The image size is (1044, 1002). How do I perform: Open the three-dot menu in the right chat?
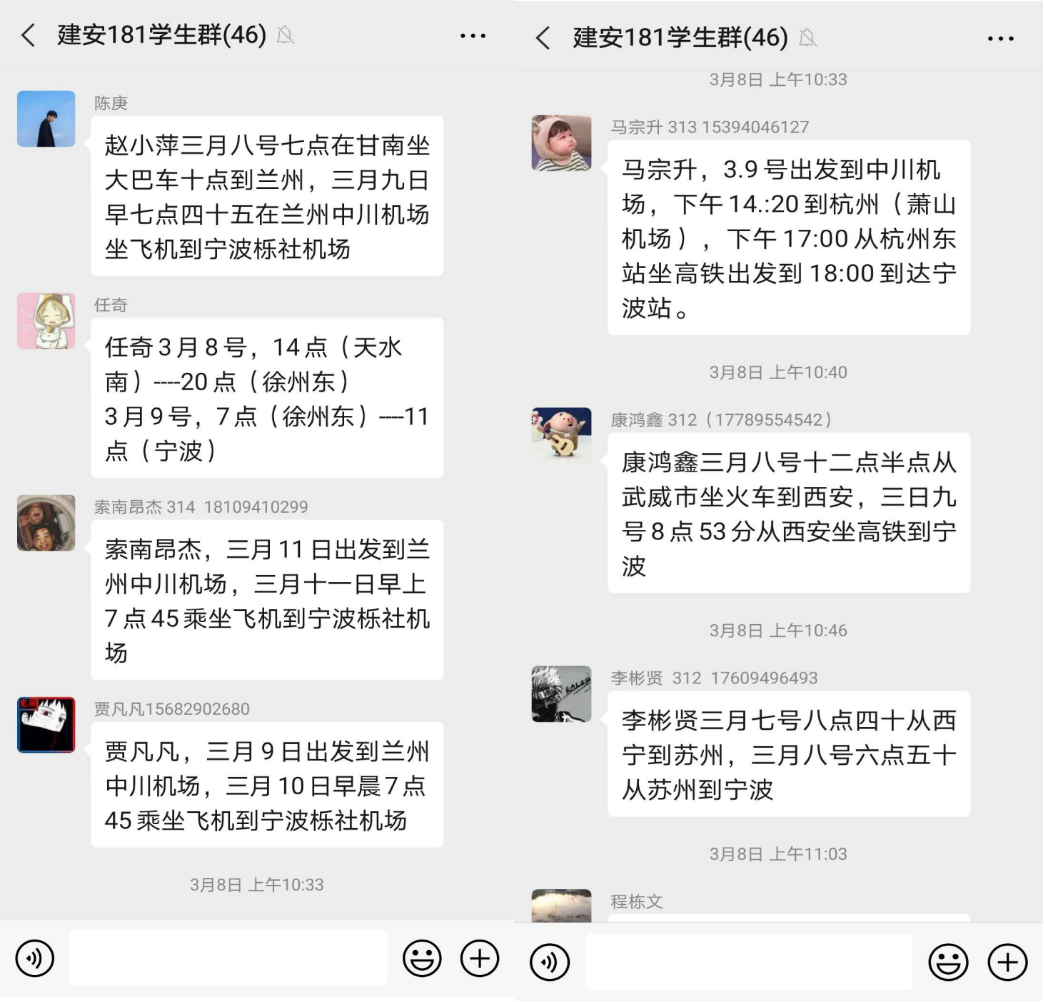click(x=1000, y=39)
